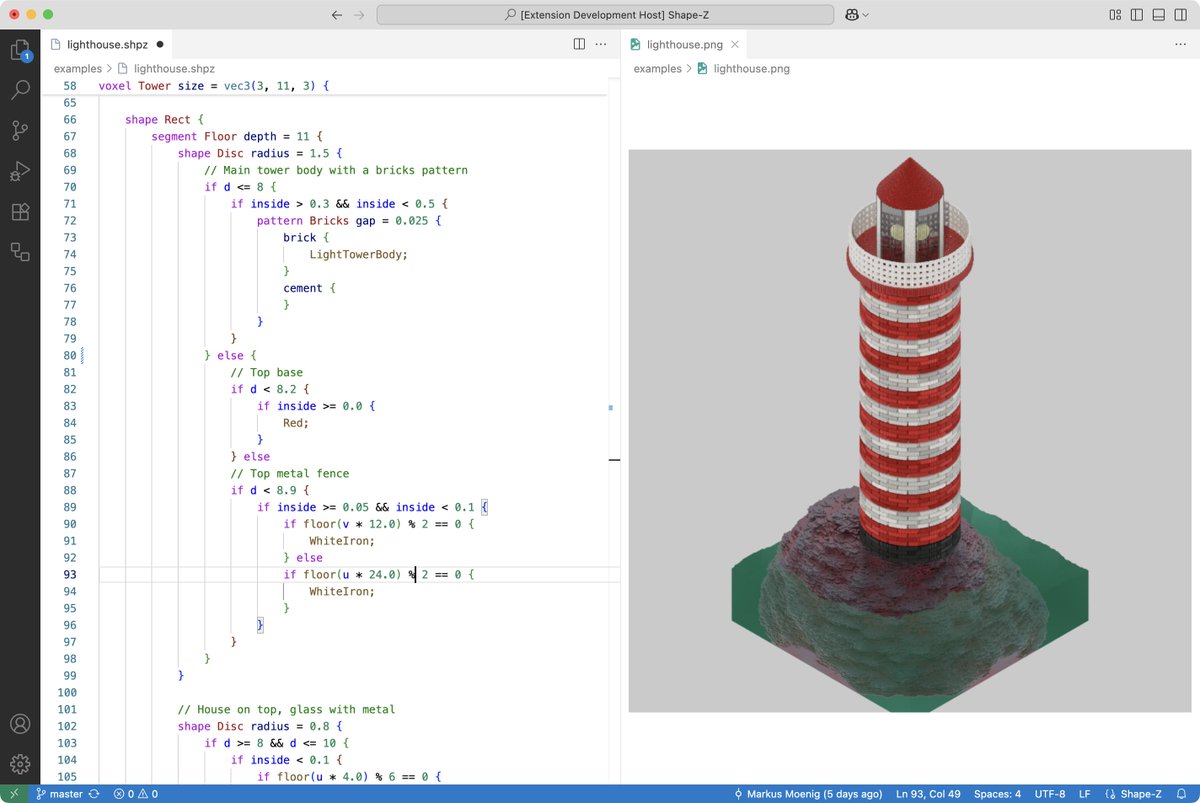1200x803 pixels.
Task: Click the lighthouse image preview
Action: (x=910, y=431)
